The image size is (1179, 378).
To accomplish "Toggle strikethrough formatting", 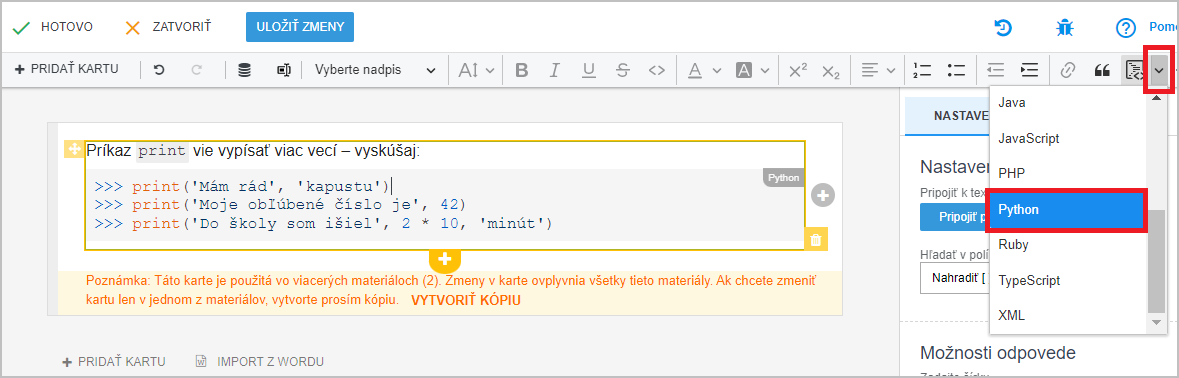I will coord(623,70).
